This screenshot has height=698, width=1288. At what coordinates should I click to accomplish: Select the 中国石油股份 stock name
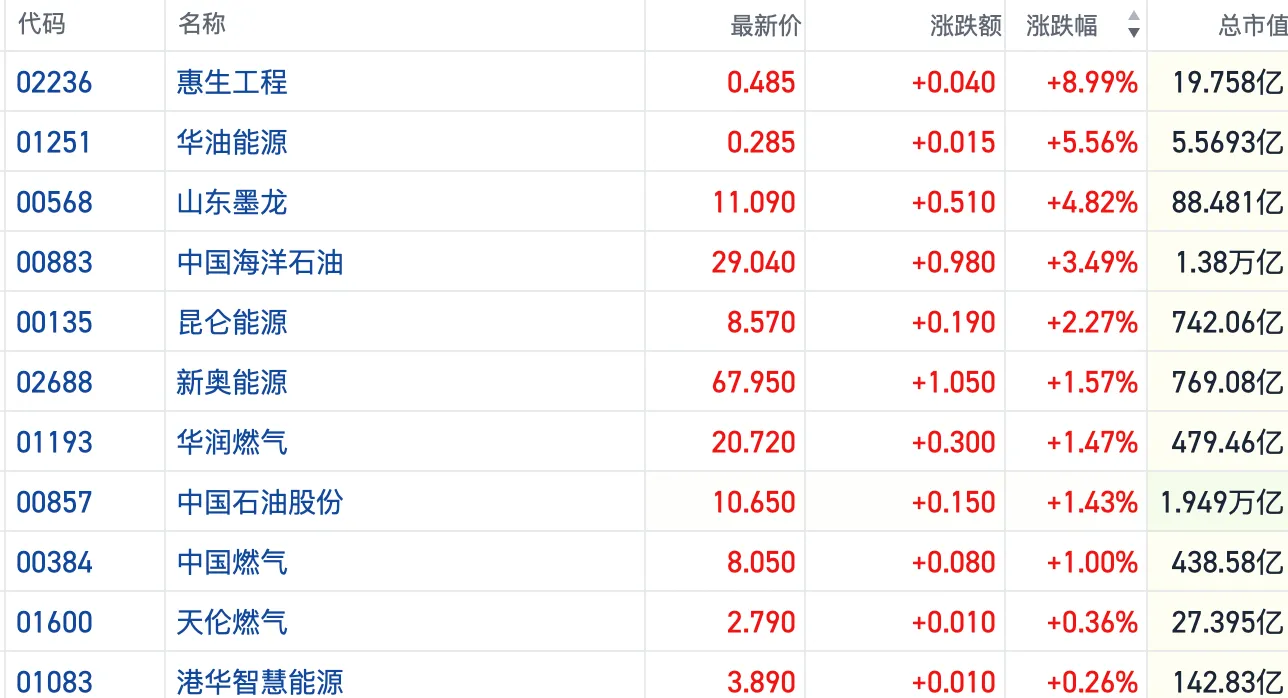coord(260,502)
